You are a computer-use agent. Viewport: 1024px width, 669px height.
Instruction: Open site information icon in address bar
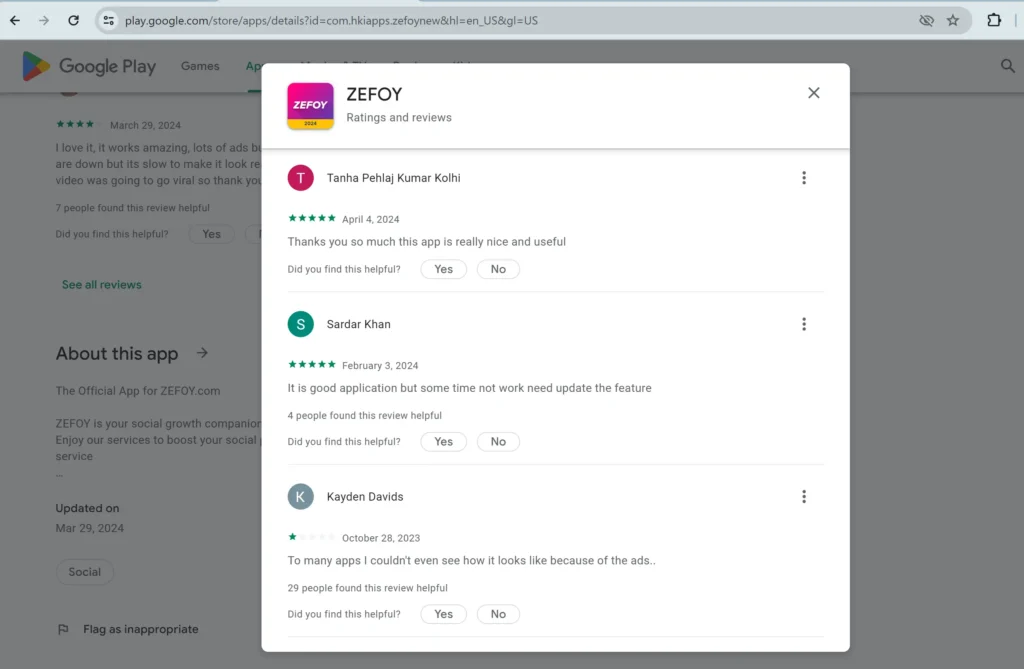point(108,20)
